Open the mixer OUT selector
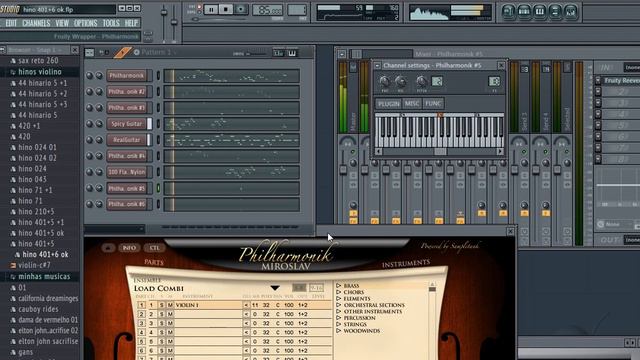 (632, 240)
